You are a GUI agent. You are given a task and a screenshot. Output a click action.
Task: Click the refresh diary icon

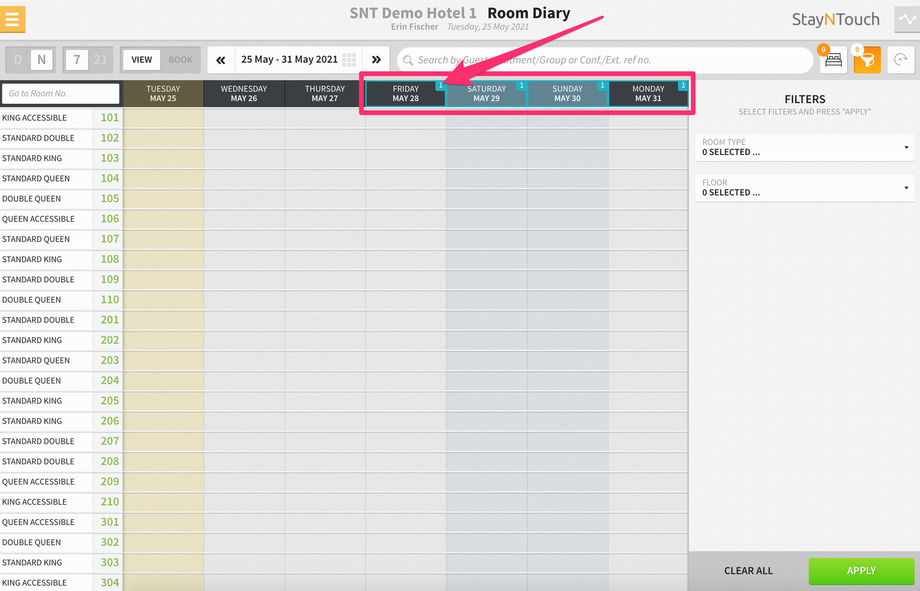tap(901, 60)
